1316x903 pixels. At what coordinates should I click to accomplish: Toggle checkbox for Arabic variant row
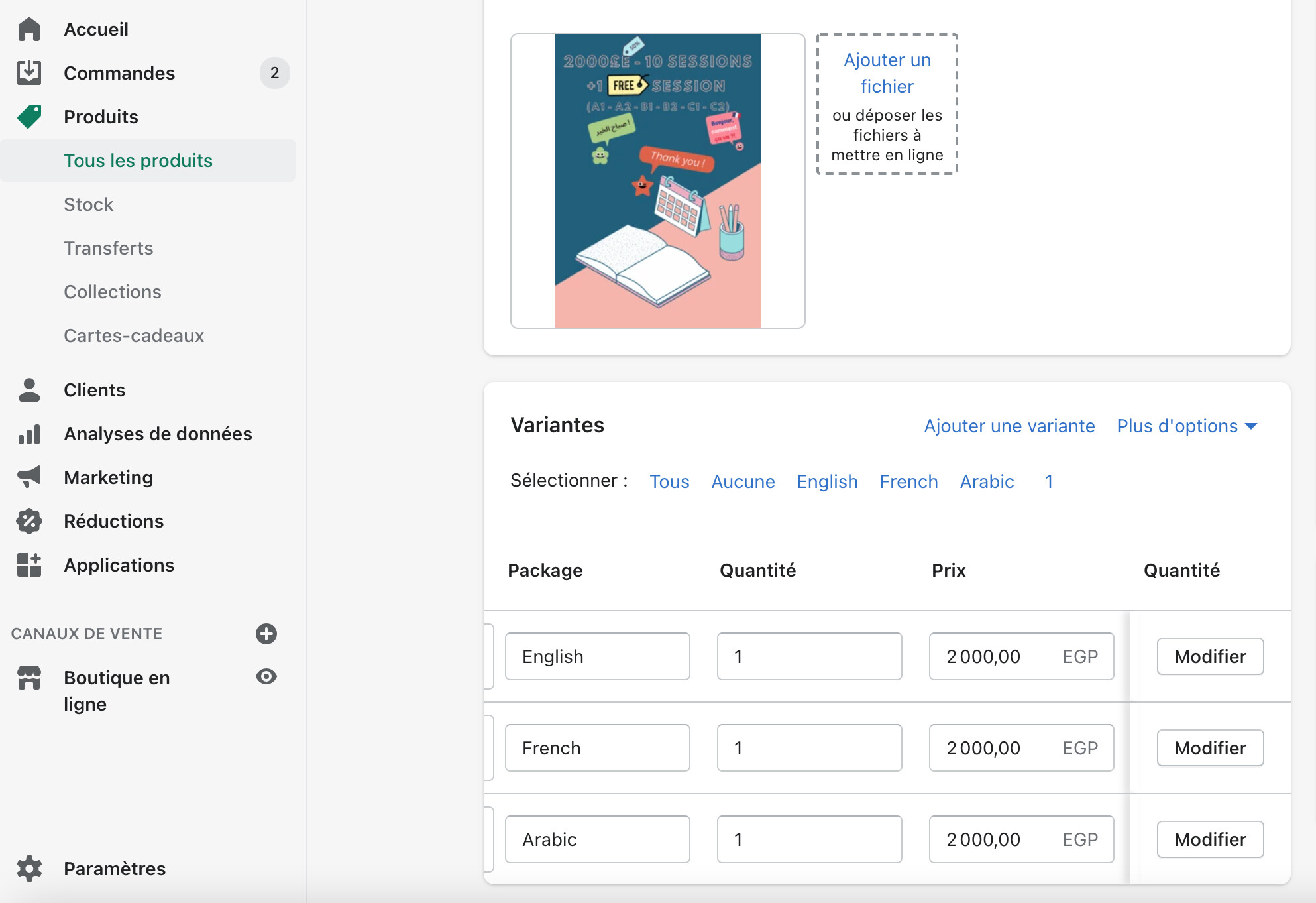[488, 839]
